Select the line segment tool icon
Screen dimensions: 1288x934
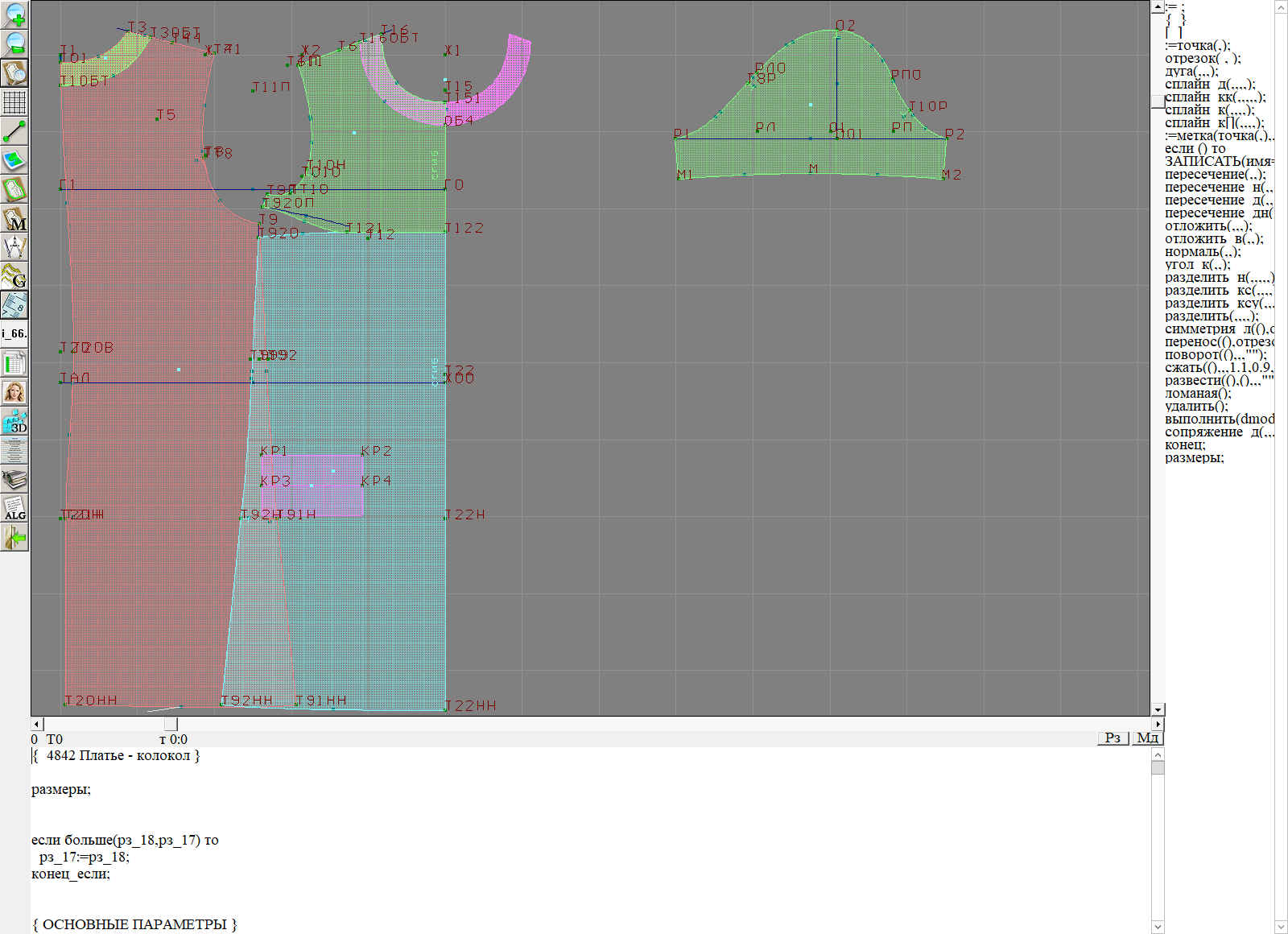(x=15, y=131)
